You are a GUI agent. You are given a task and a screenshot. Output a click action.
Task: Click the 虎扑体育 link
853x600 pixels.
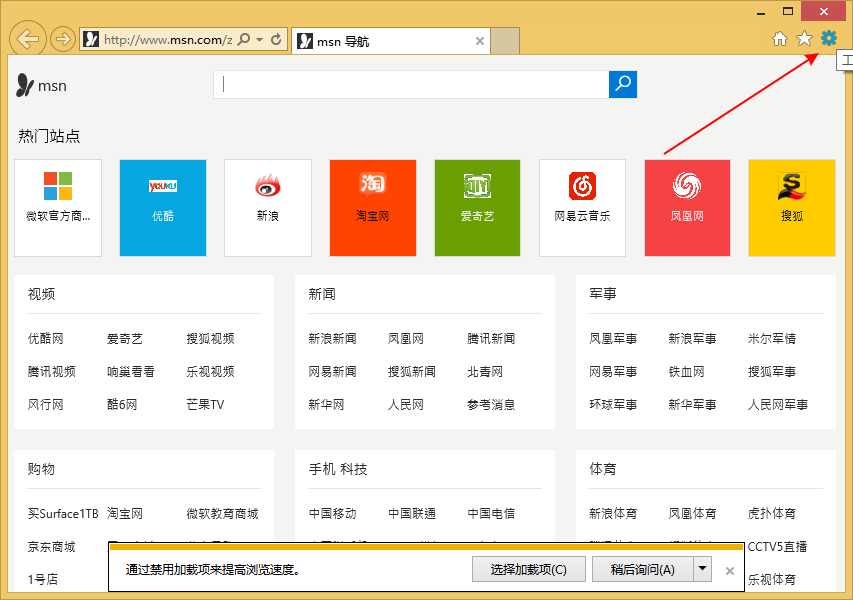tap(772, 514)
